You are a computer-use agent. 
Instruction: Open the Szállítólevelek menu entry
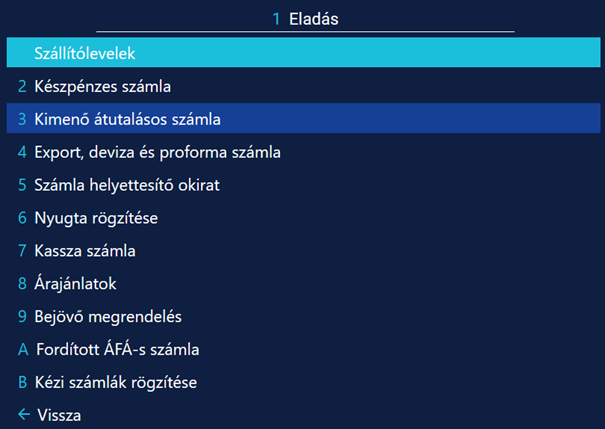coord(85,53)
